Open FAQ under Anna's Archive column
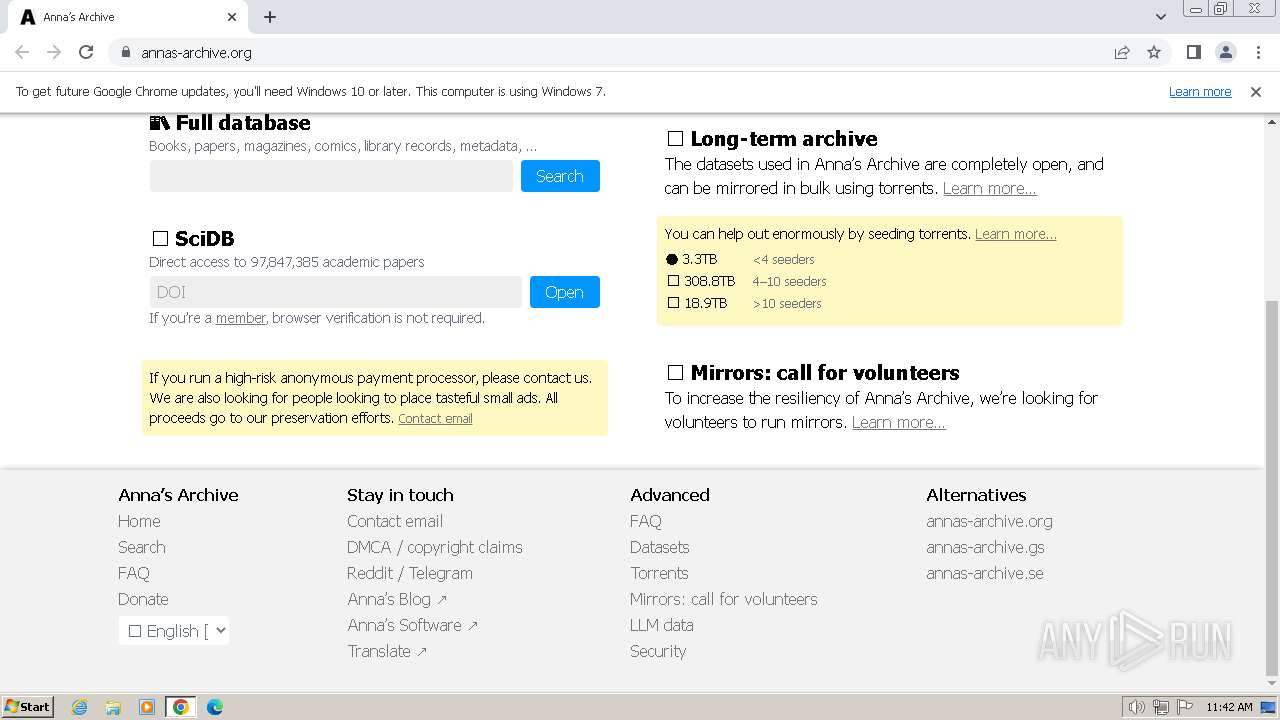The height and width of the screenshot is (720, 1280). (x=134, y=573)
